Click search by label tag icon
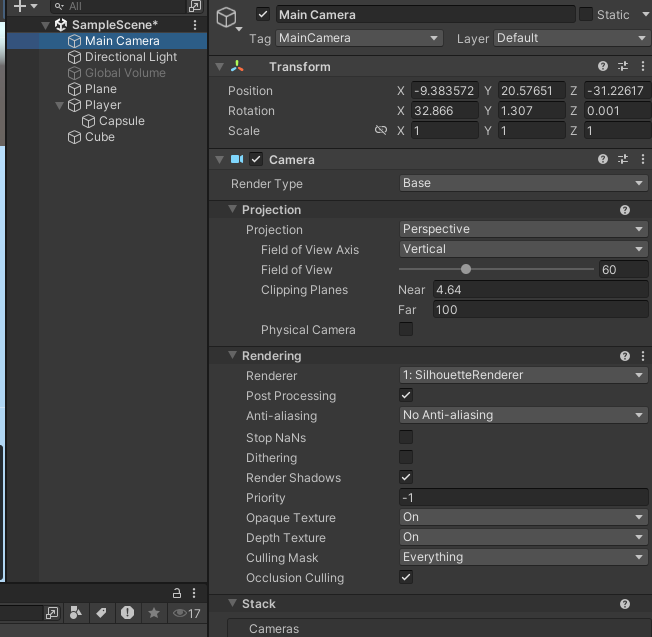 (101, 613)
